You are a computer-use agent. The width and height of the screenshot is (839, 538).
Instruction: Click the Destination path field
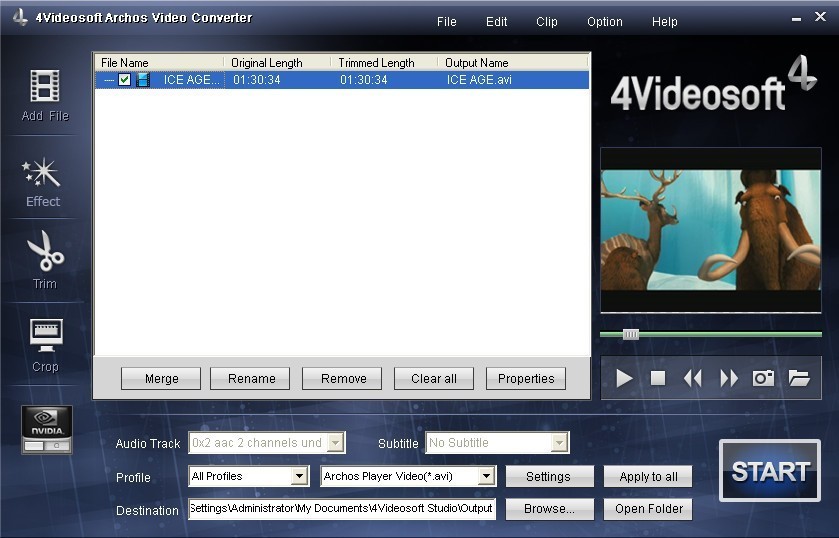click(342, 509)
